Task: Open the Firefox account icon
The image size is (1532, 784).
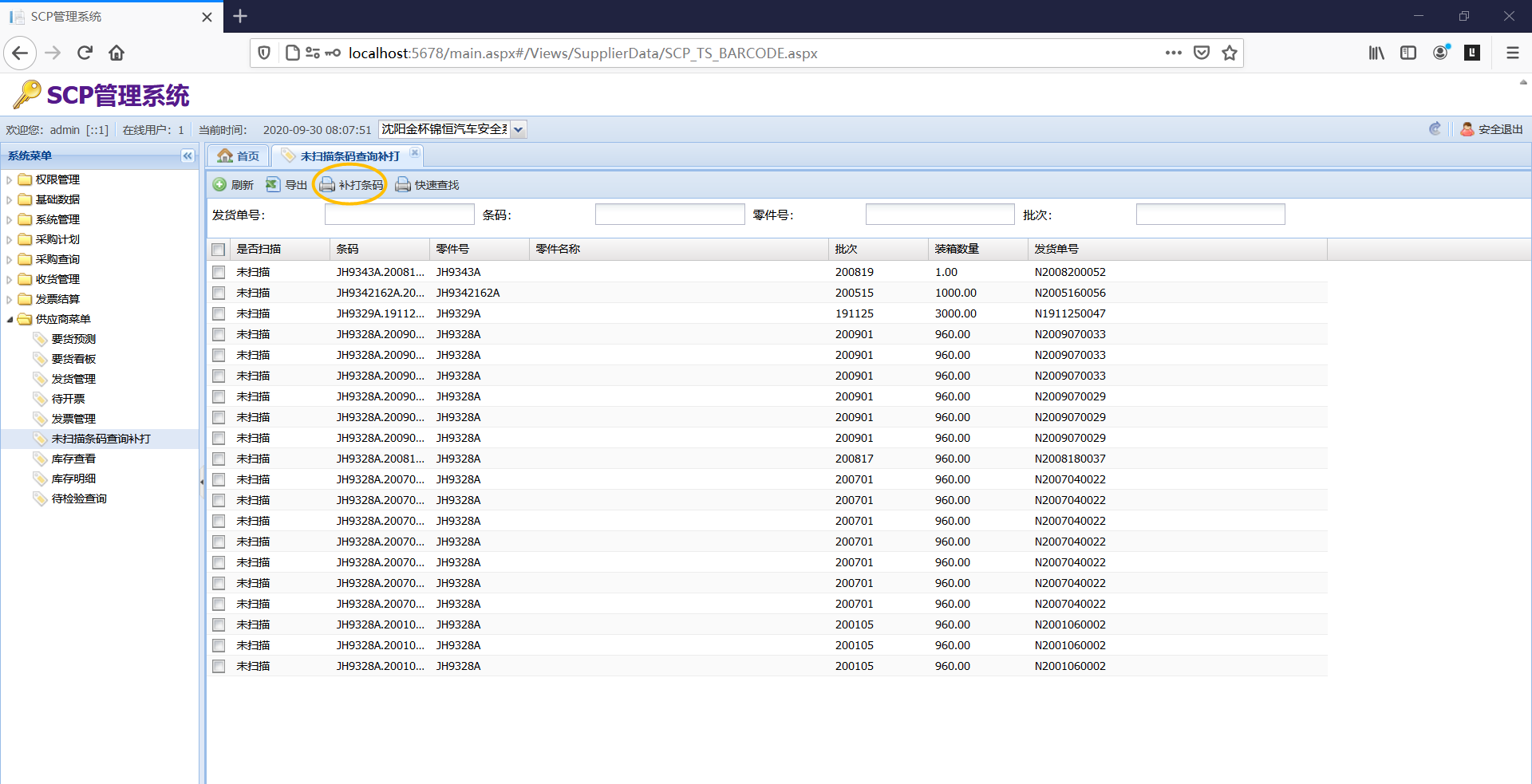Action: pyautogui.click(x=1441, y=53)
